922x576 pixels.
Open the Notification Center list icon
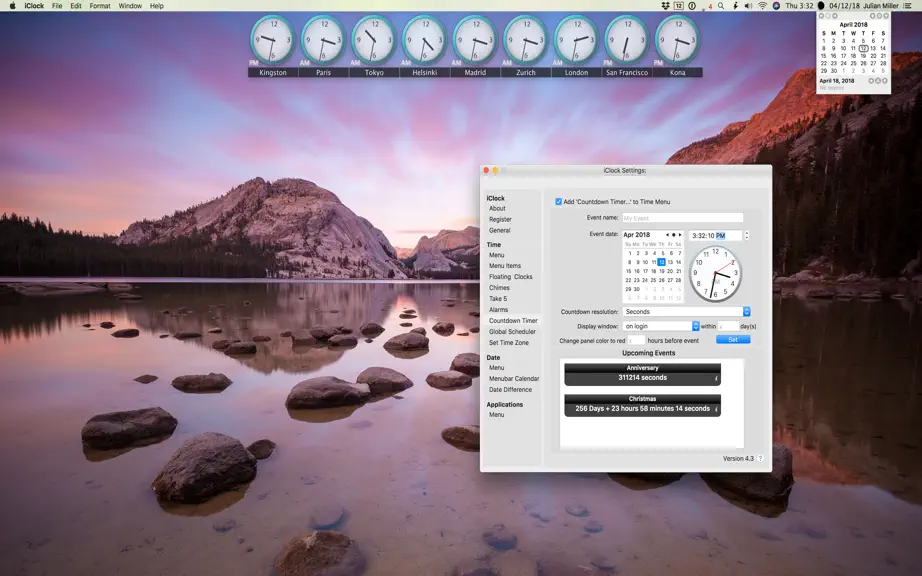(907, 6)
